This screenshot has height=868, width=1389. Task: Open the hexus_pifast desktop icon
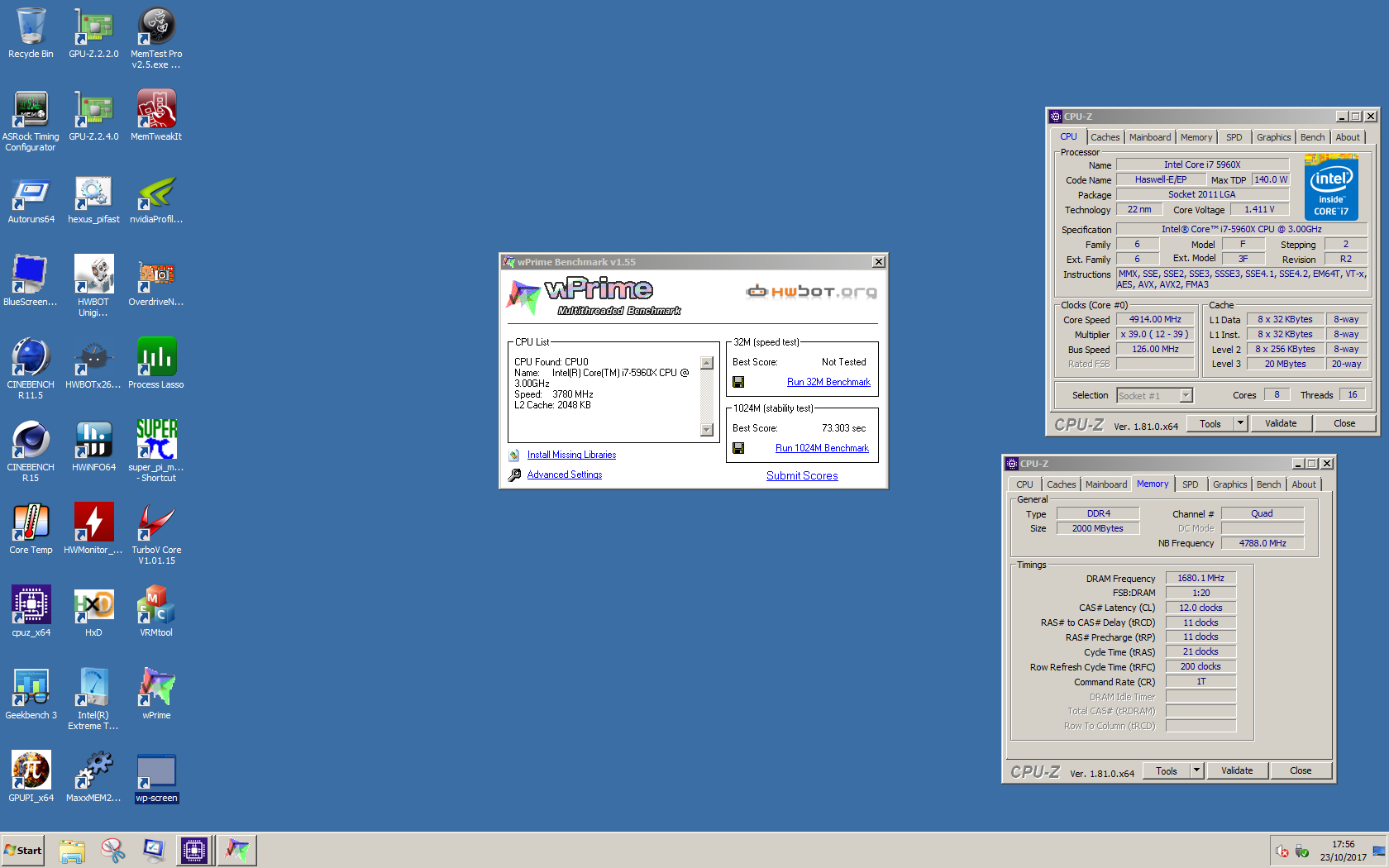[x=93, y=198]
